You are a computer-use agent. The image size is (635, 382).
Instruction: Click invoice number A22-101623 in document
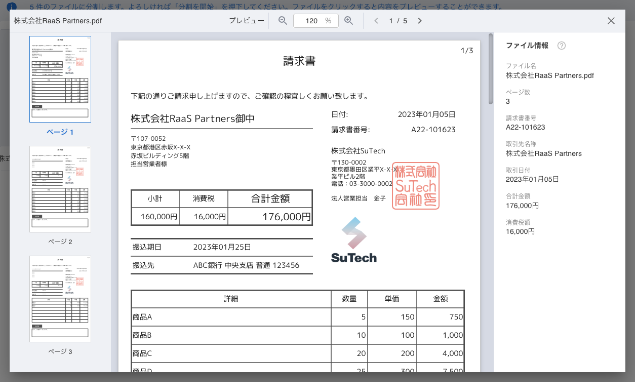pyautogui.click(x=433, y=130)
